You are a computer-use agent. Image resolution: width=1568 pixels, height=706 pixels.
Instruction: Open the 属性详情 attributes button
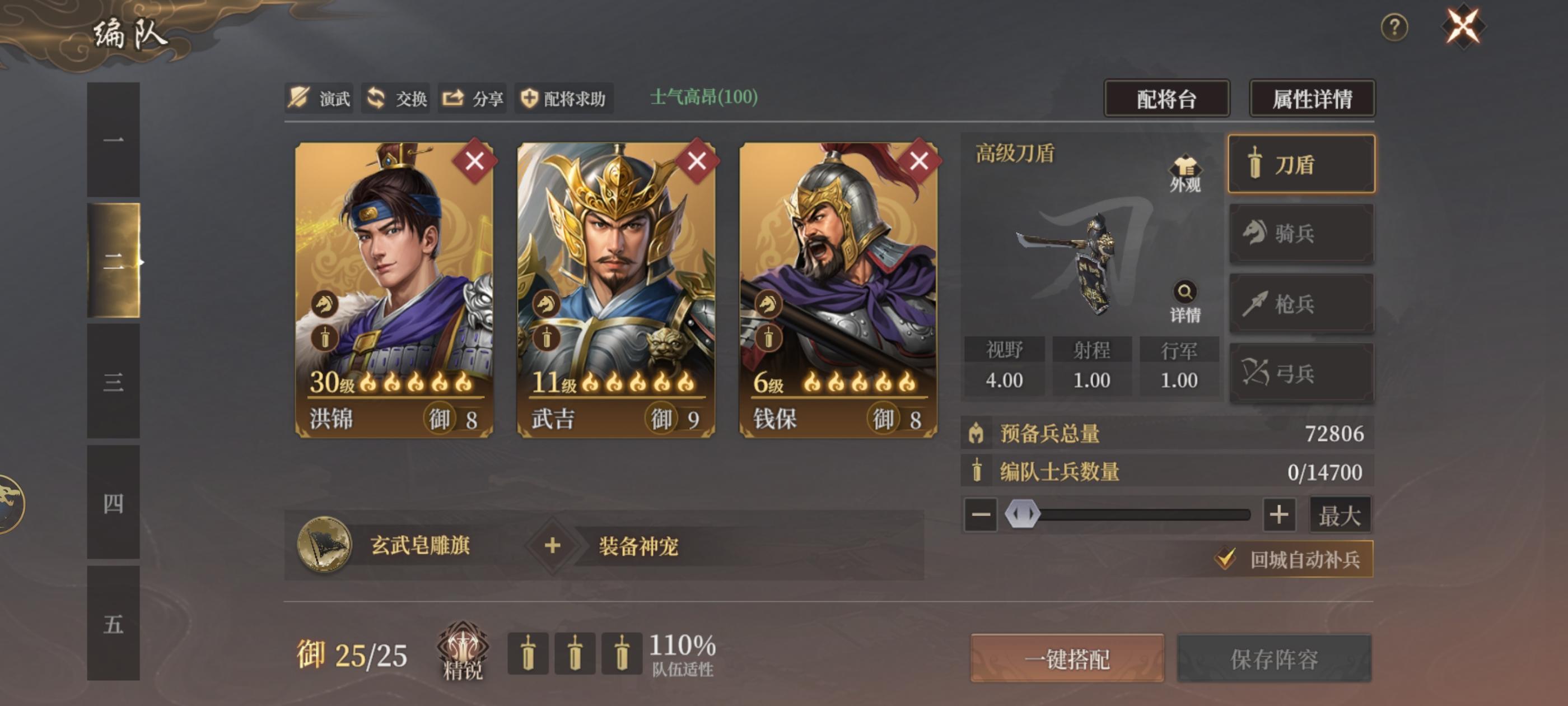point(1312,98)
